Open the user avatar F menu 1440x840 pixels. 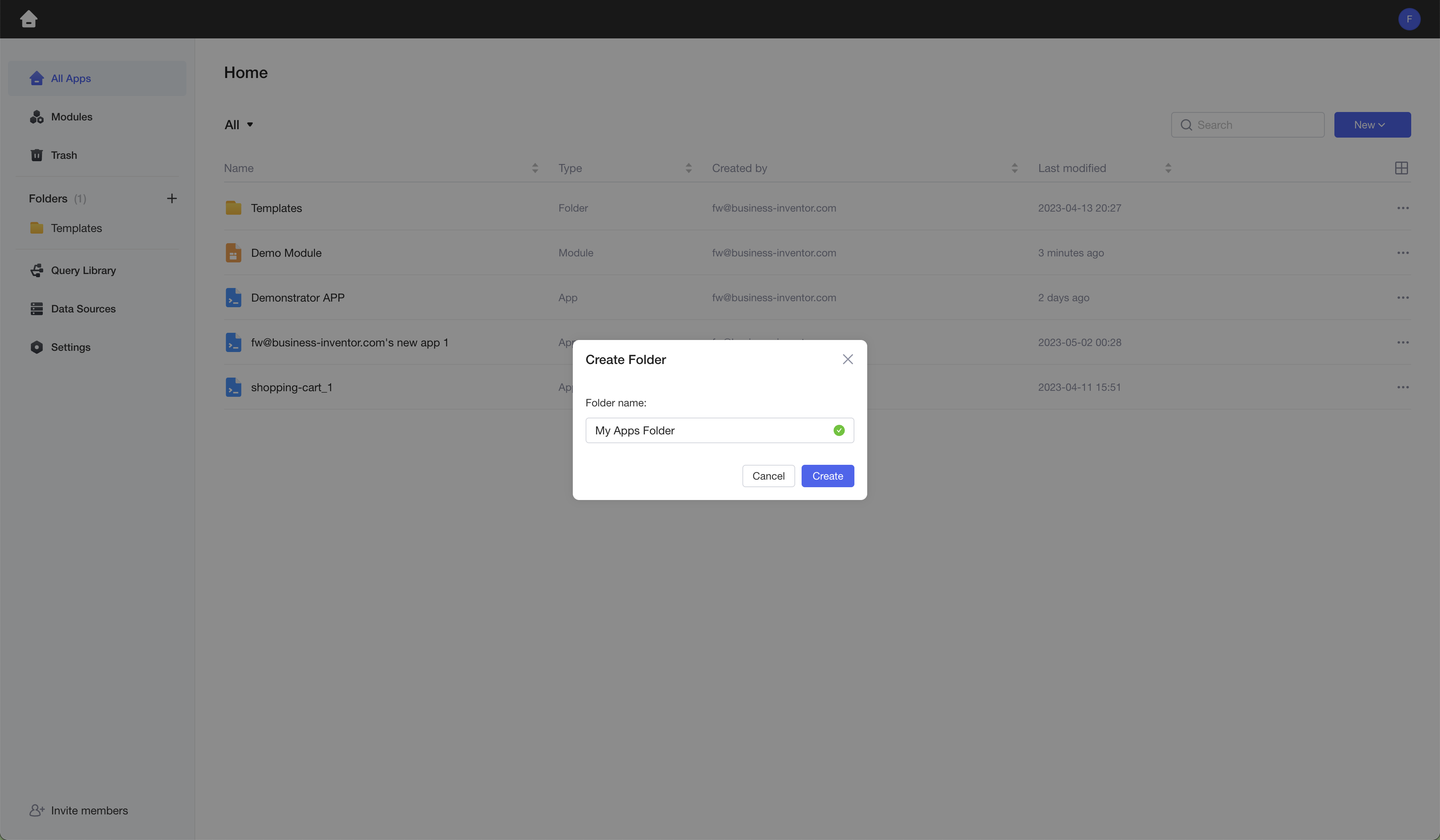[1408, 19]
